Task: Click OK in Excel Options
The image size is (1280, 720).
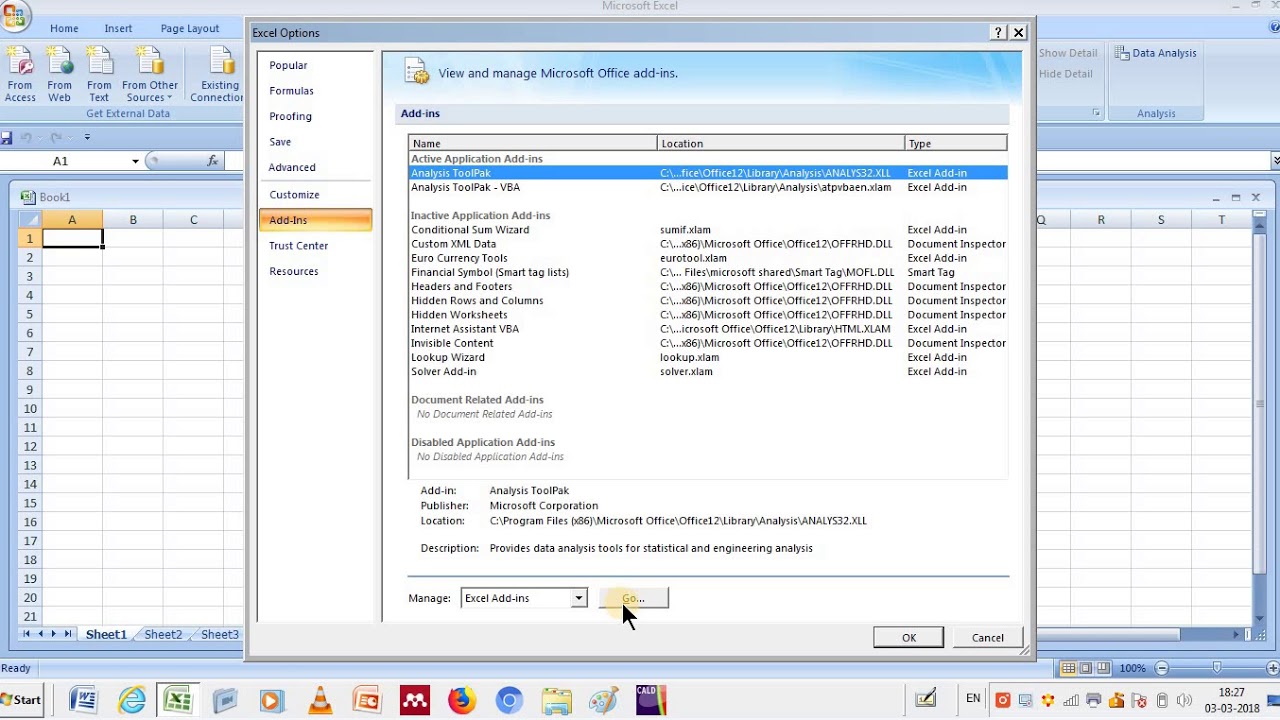Action: 908,638
